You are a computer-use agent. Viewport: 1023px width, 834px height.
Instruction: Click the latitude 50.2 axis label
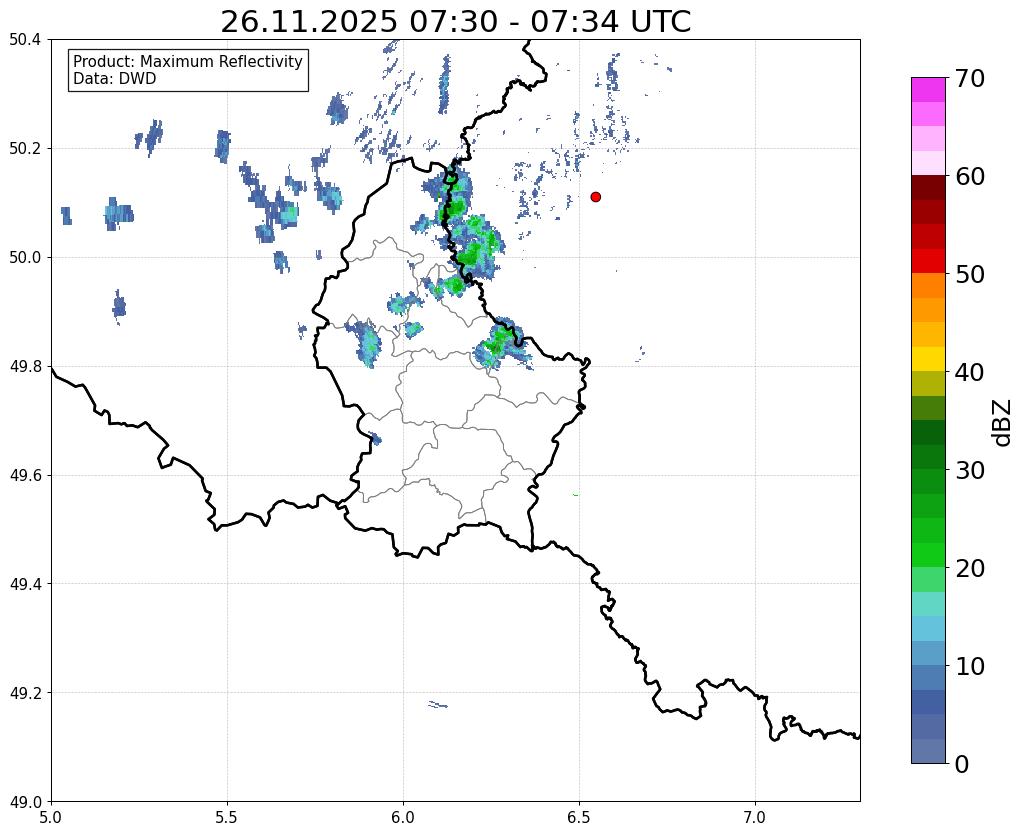click(x=25, y=149)
